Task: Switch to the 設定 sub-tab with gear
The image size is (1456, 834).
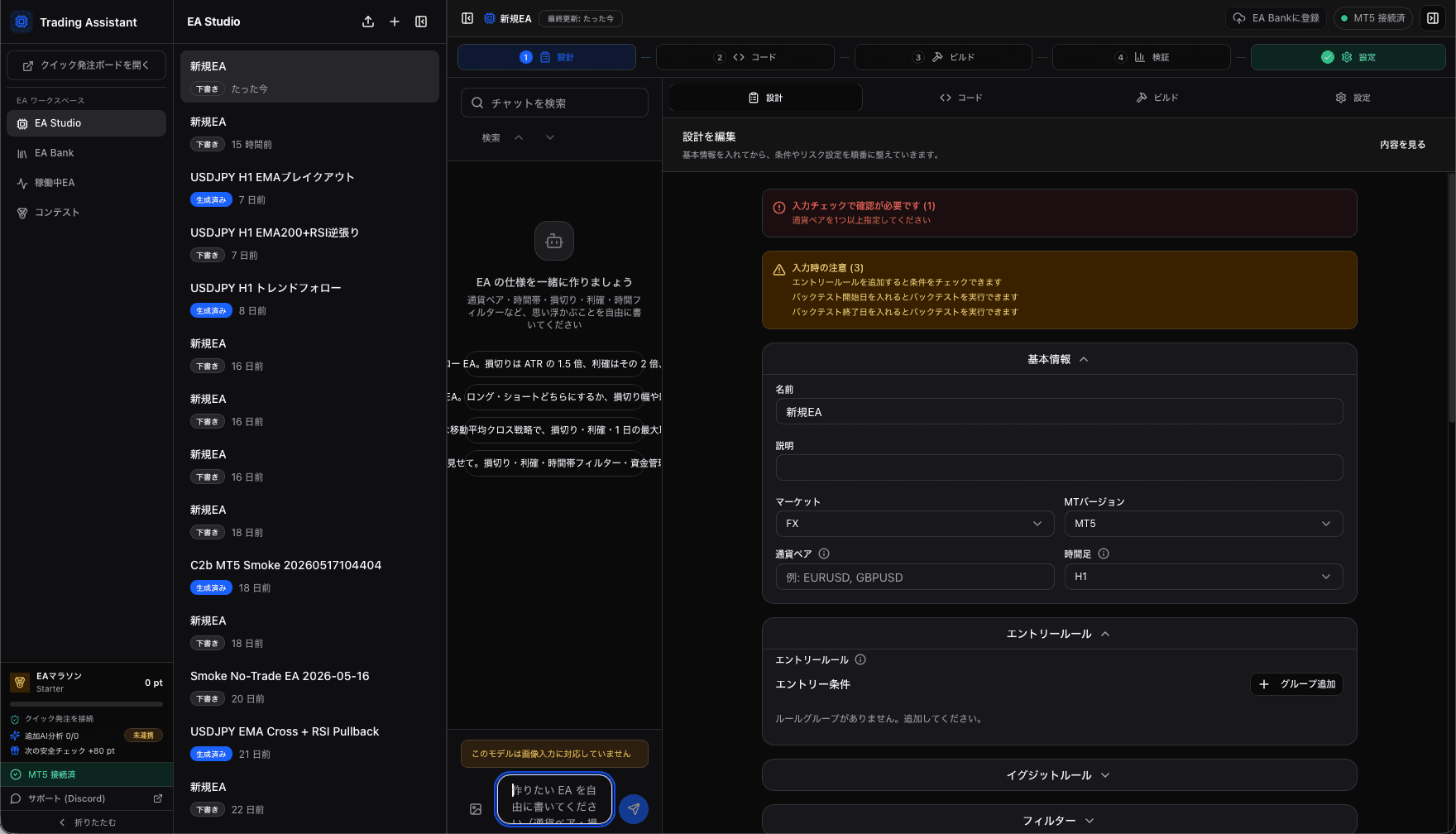Action: (1353, 98)
